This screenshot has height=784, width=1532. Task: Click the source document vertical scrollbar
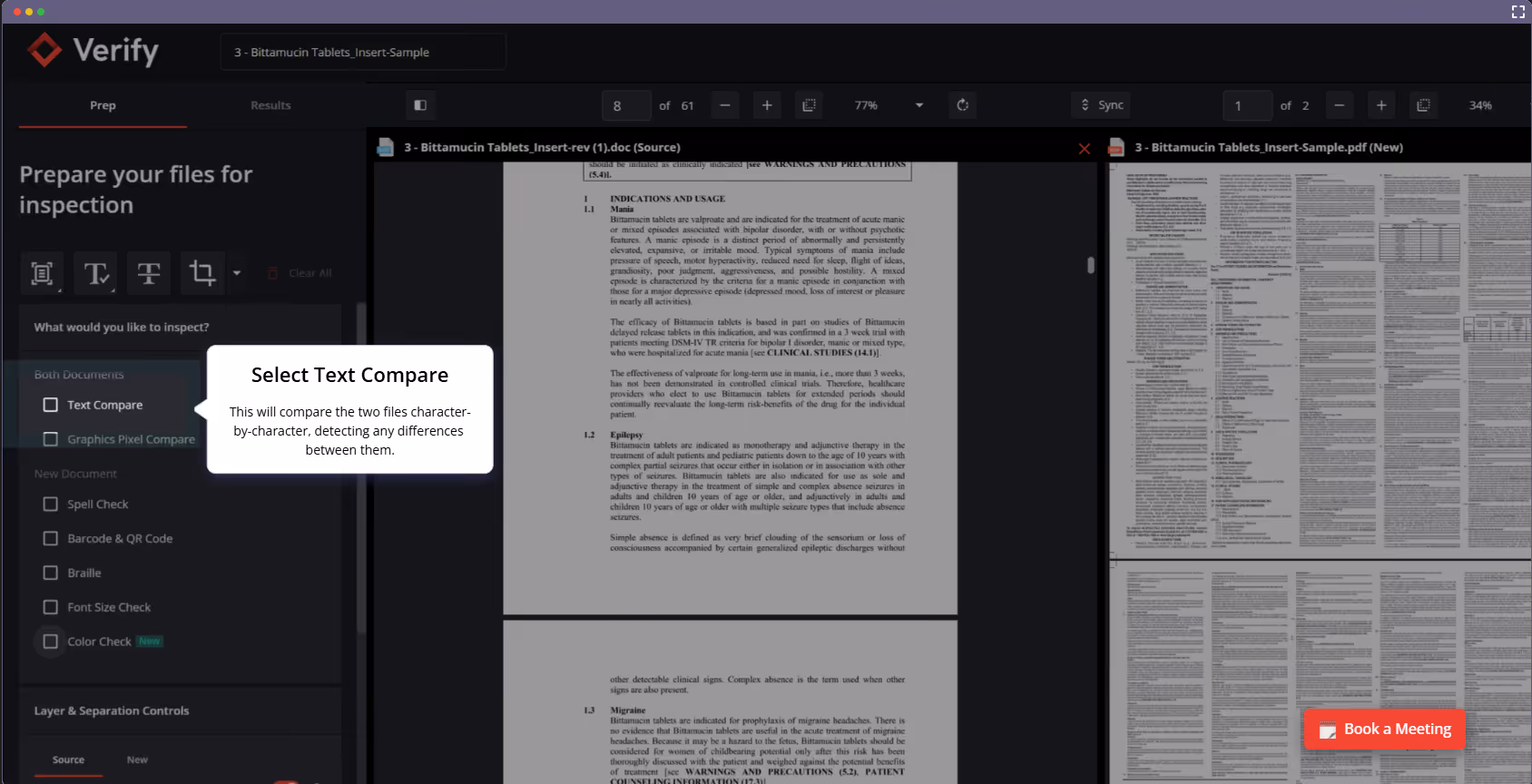point(1091,265)
